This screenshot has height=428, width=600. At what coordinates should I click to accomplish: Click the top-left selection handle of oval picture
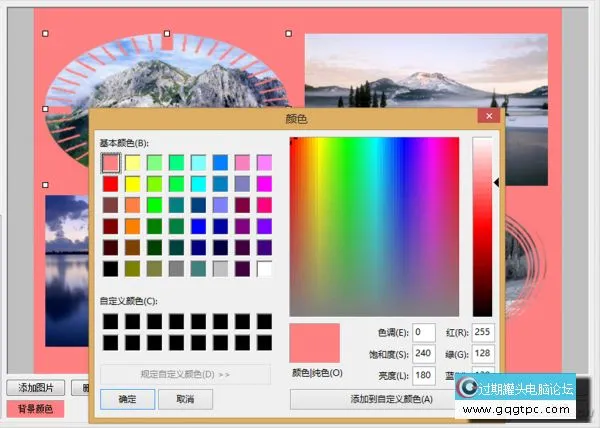pos(45,34)
